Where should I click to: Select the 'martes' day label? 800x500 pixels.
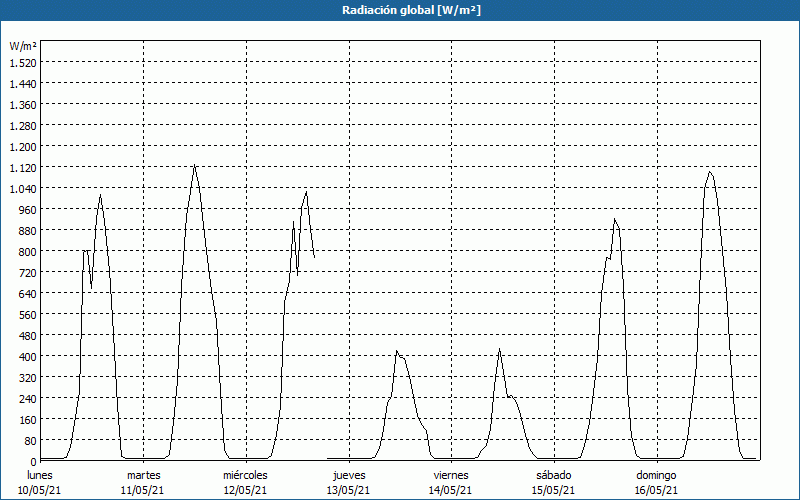pos(144,475)
